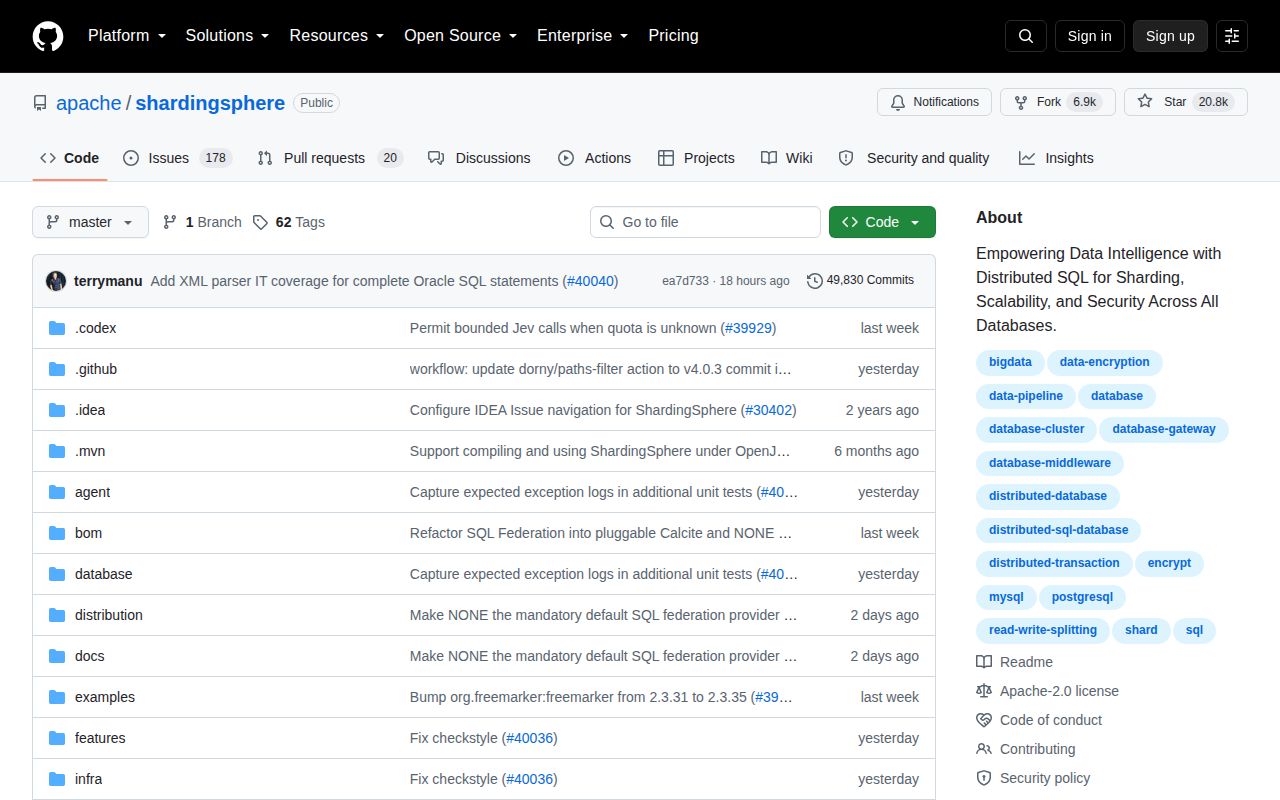Click the branch icon beside 1 Branch
This screenshot has width=1280, height=800.
point(170,222)
